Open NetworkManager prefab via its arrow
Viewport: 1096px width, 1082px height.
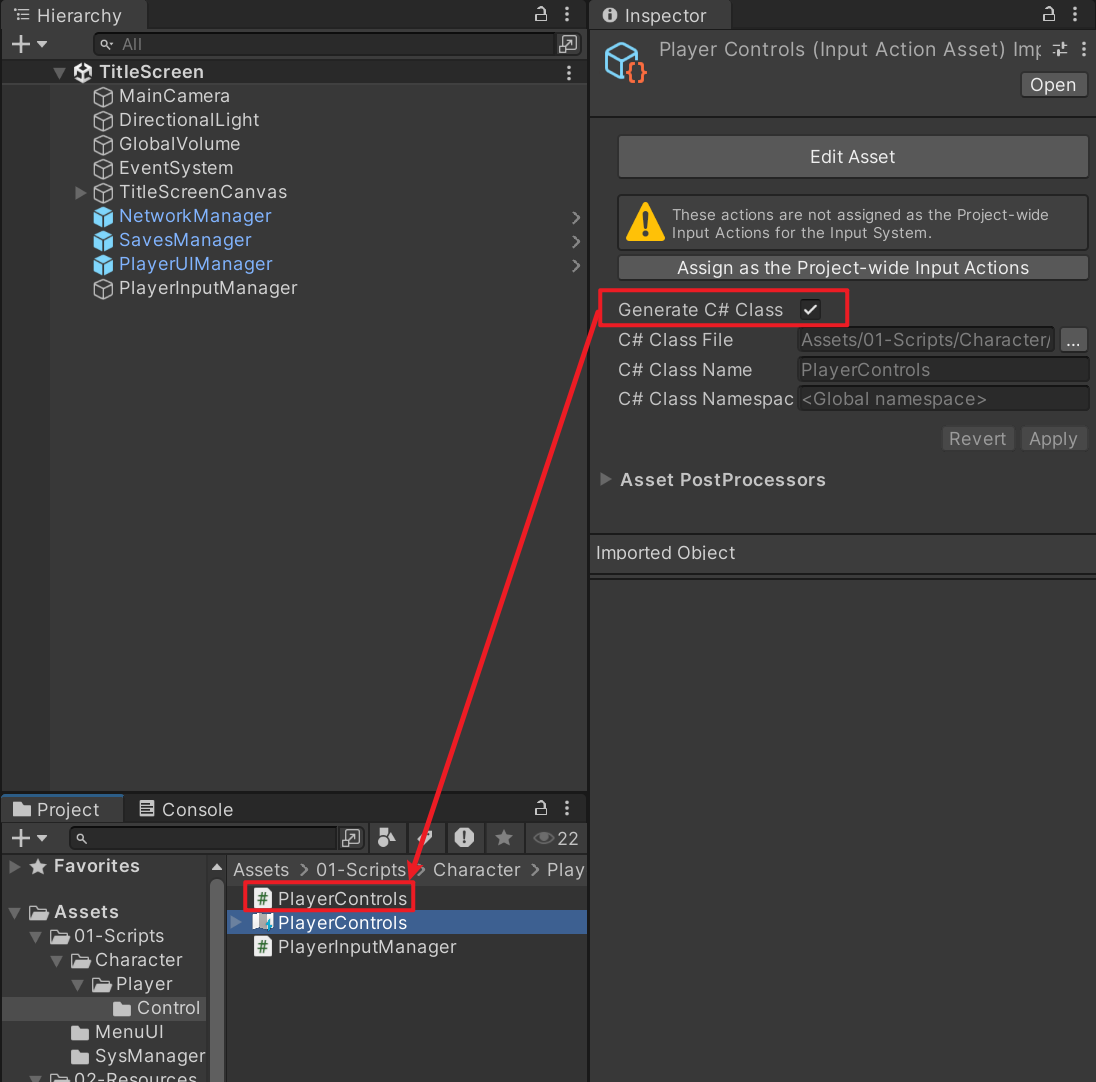point(575,217)
